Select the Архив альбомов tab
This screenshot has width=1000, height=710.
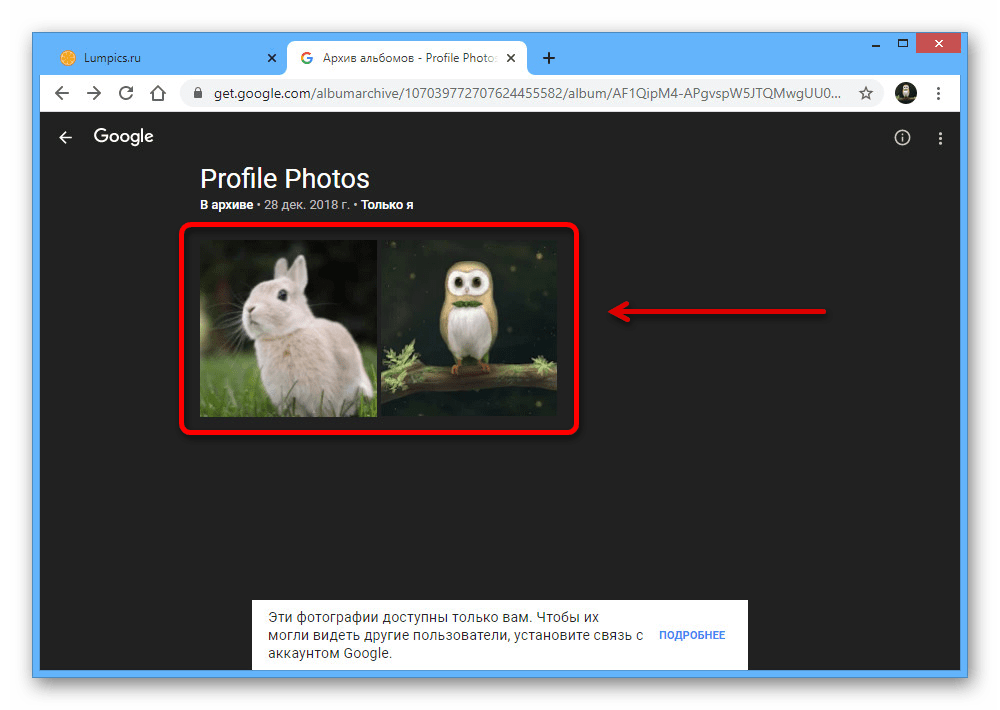point(405,58)
